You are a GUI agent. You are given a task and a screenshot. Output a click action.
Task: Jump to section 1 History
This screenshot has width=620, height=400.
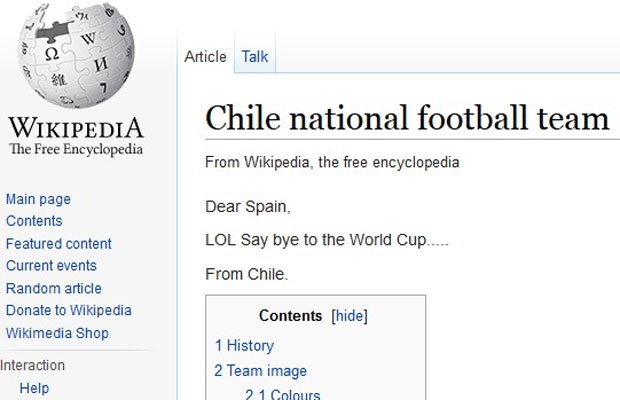(244, 345)
